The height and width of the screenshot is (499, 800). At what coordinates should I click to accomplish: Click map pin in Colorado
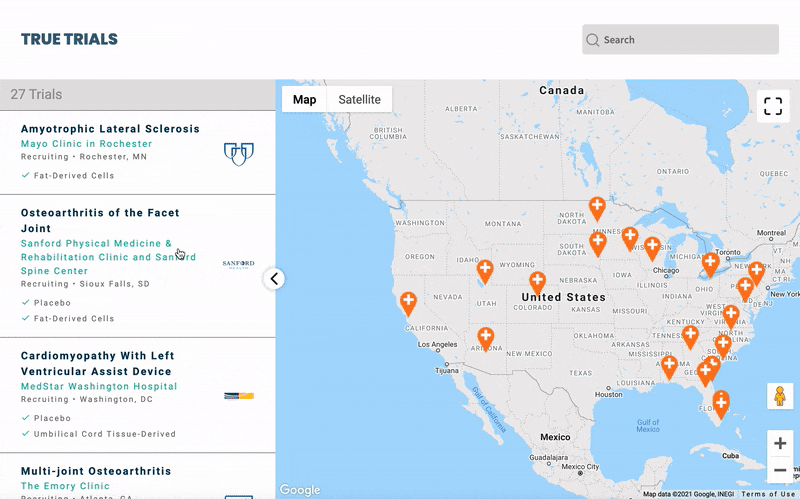coord(537,283)
